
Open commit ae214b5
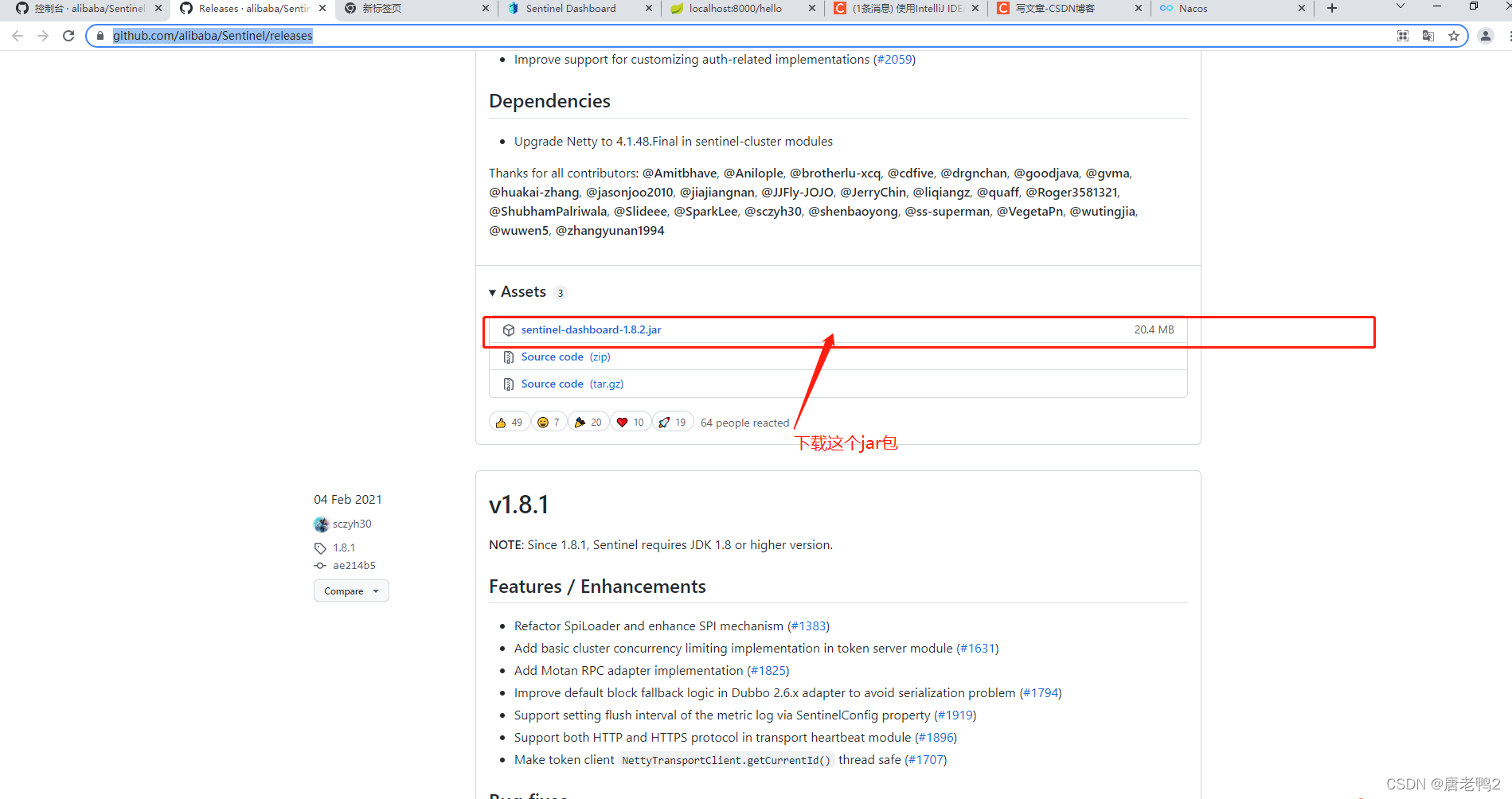[x=354, y=565]
